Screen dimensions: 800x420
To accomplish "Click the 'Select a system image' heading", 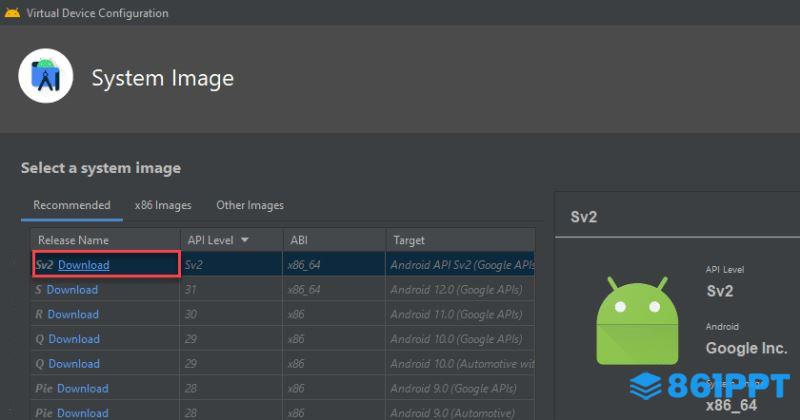I will tap(101, 168).
